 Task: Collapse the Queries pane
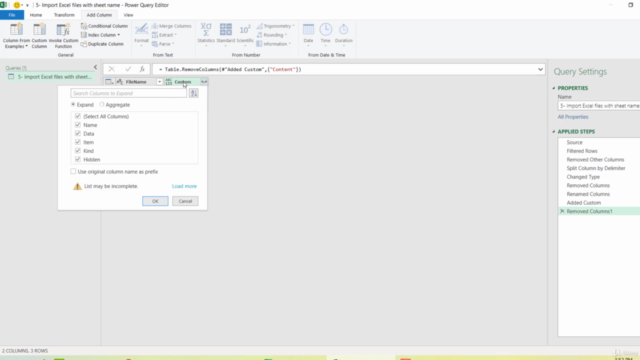pos(95,67)
